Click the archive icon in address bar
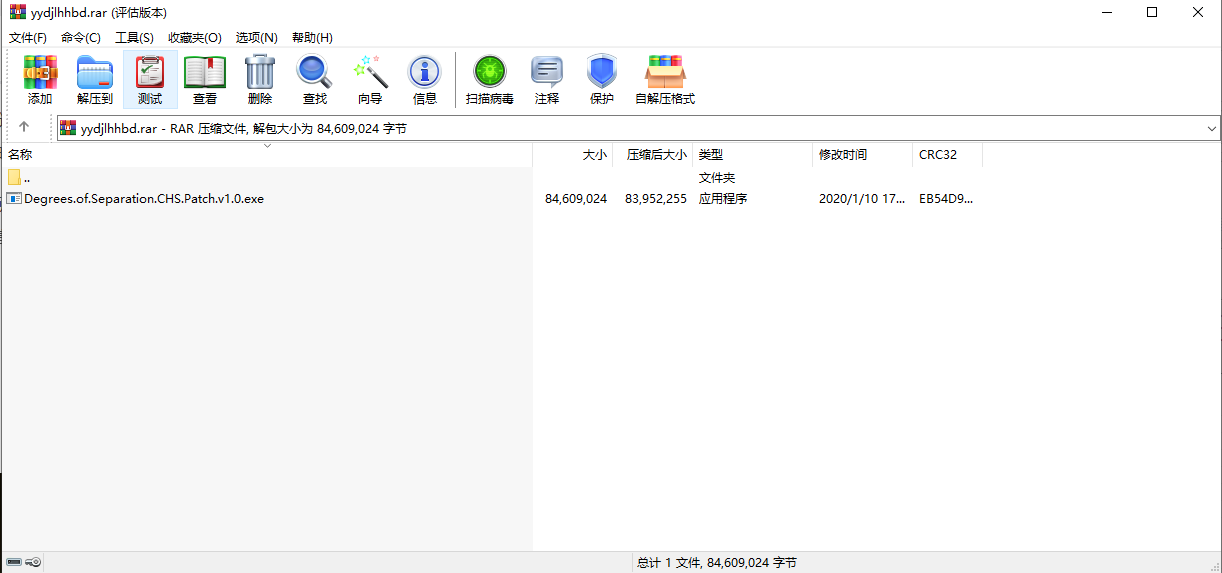This screenshot has height=573, width=1222. [68, 128]
